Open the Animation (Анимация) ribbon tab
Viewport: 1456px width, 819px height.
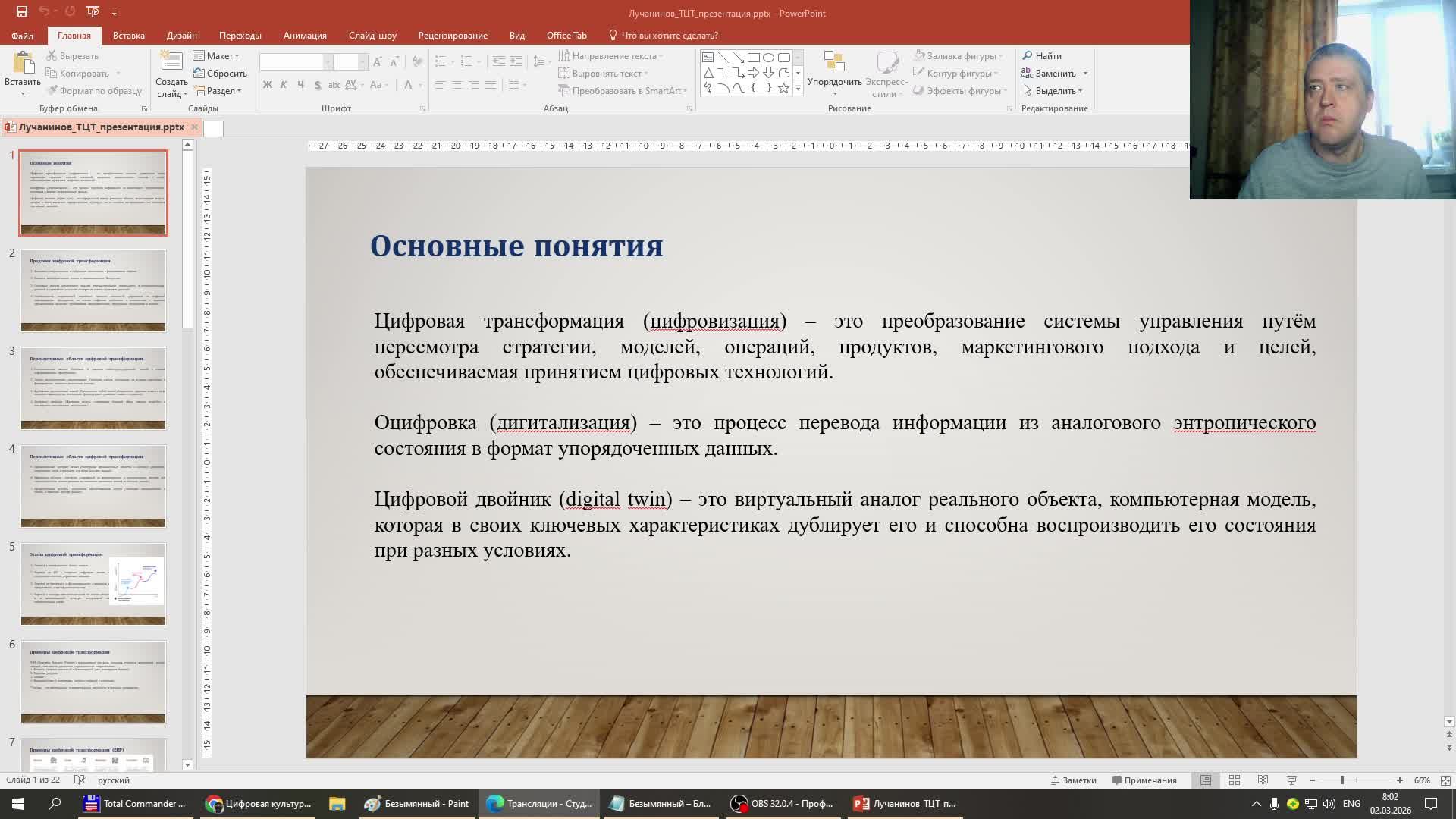[x=304, y=36]
